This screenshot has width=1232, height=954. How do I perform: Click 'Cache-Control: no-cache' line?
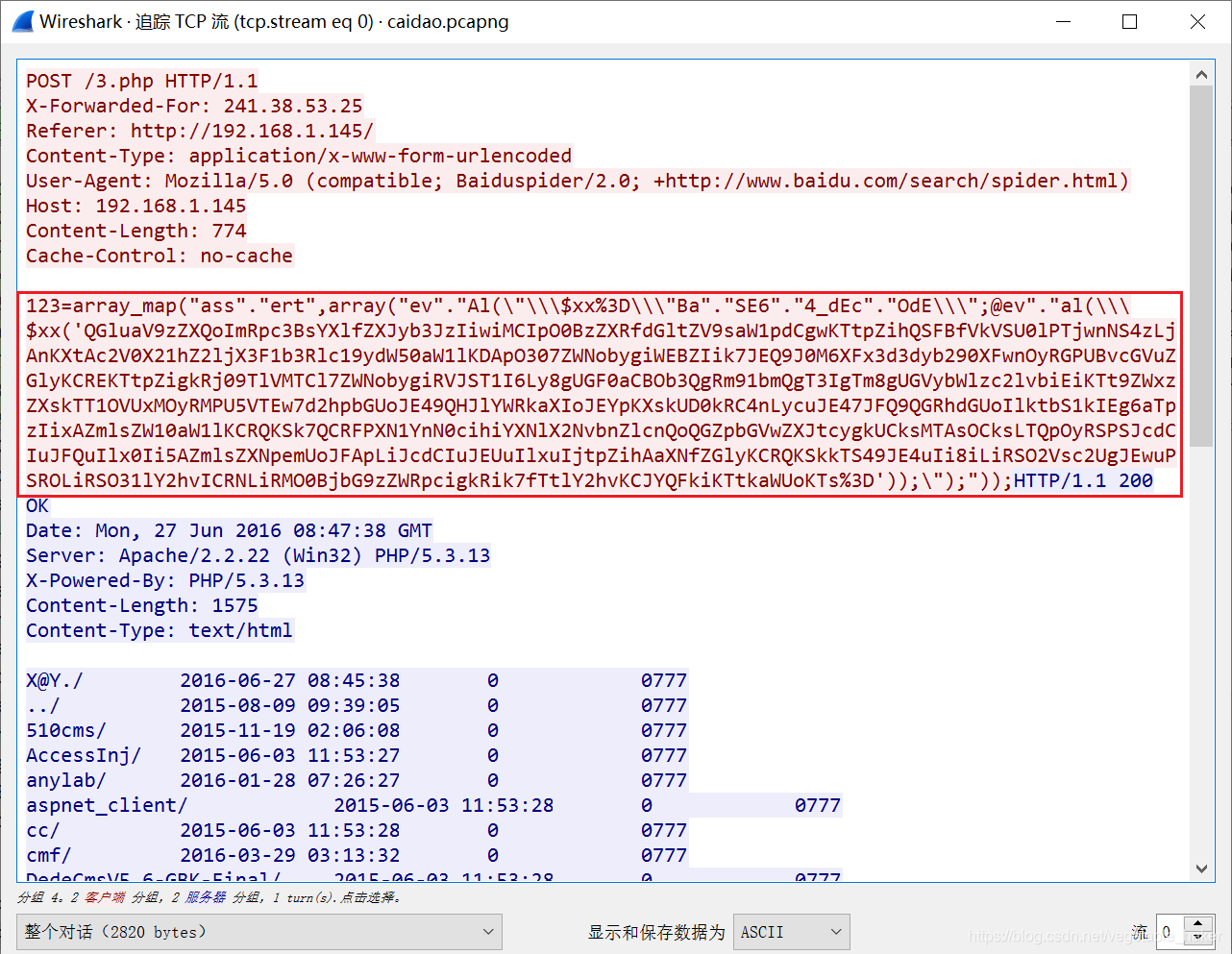(x=160, y=256)
